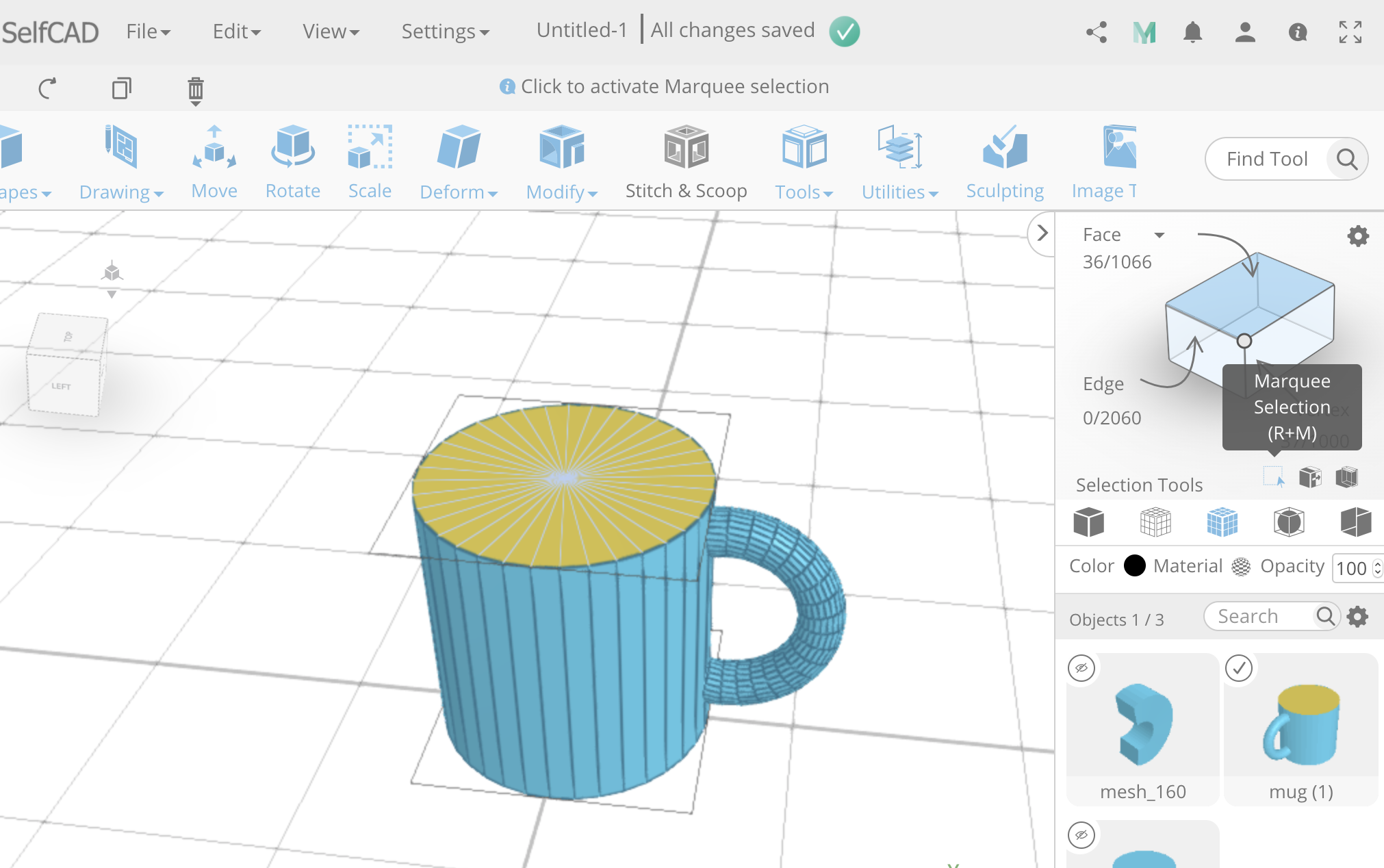This screenshot has width=1384, height=868.
Task: Open the Modify dropdown
Action: [x=561, y=192]
